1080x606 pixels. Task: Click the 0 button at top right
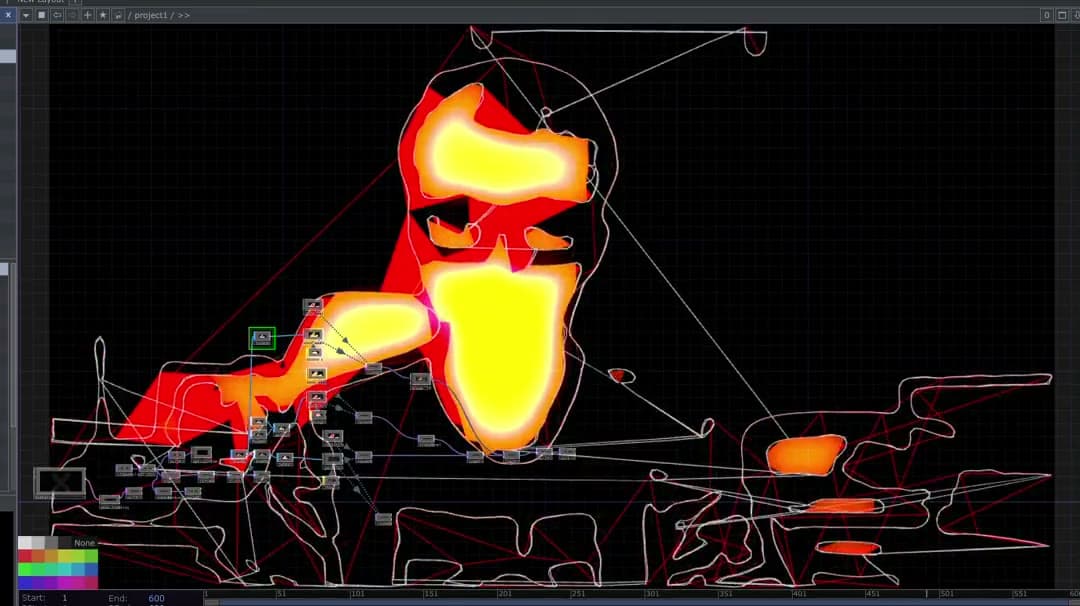click(x=1046, y=14)
